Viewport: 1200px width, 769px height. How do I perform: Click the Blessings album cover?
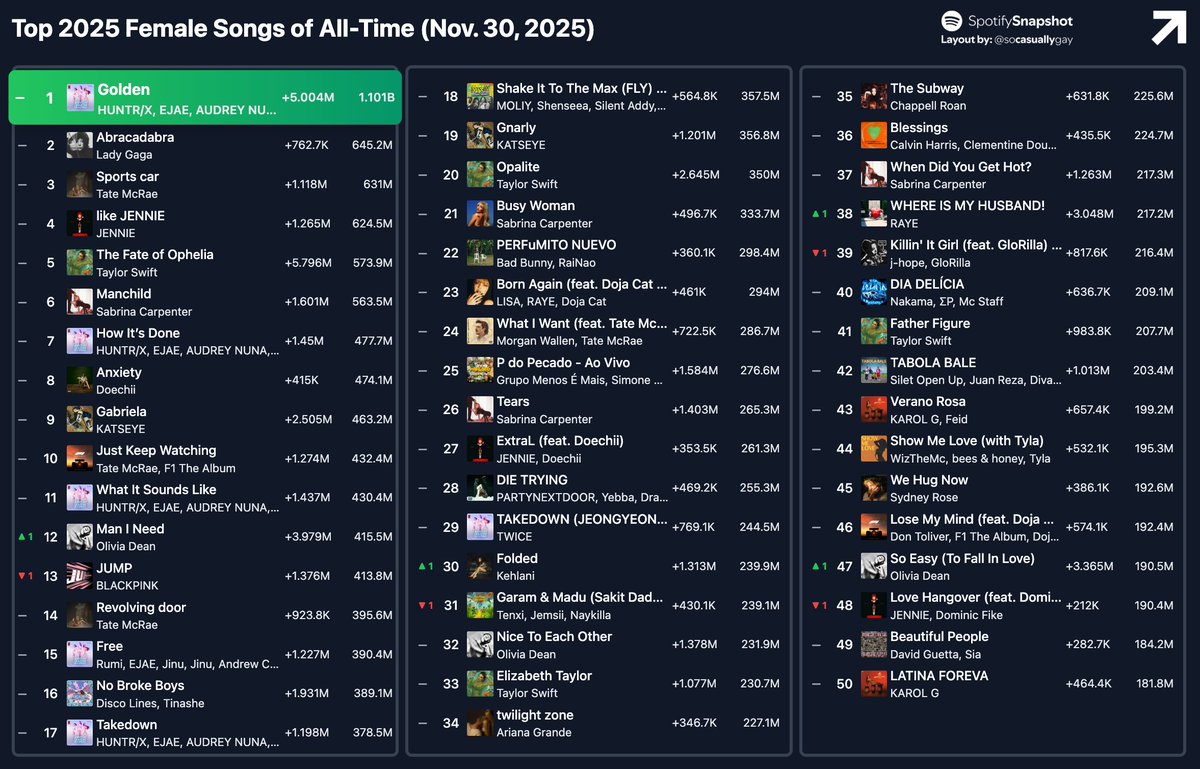pos(874,135)
